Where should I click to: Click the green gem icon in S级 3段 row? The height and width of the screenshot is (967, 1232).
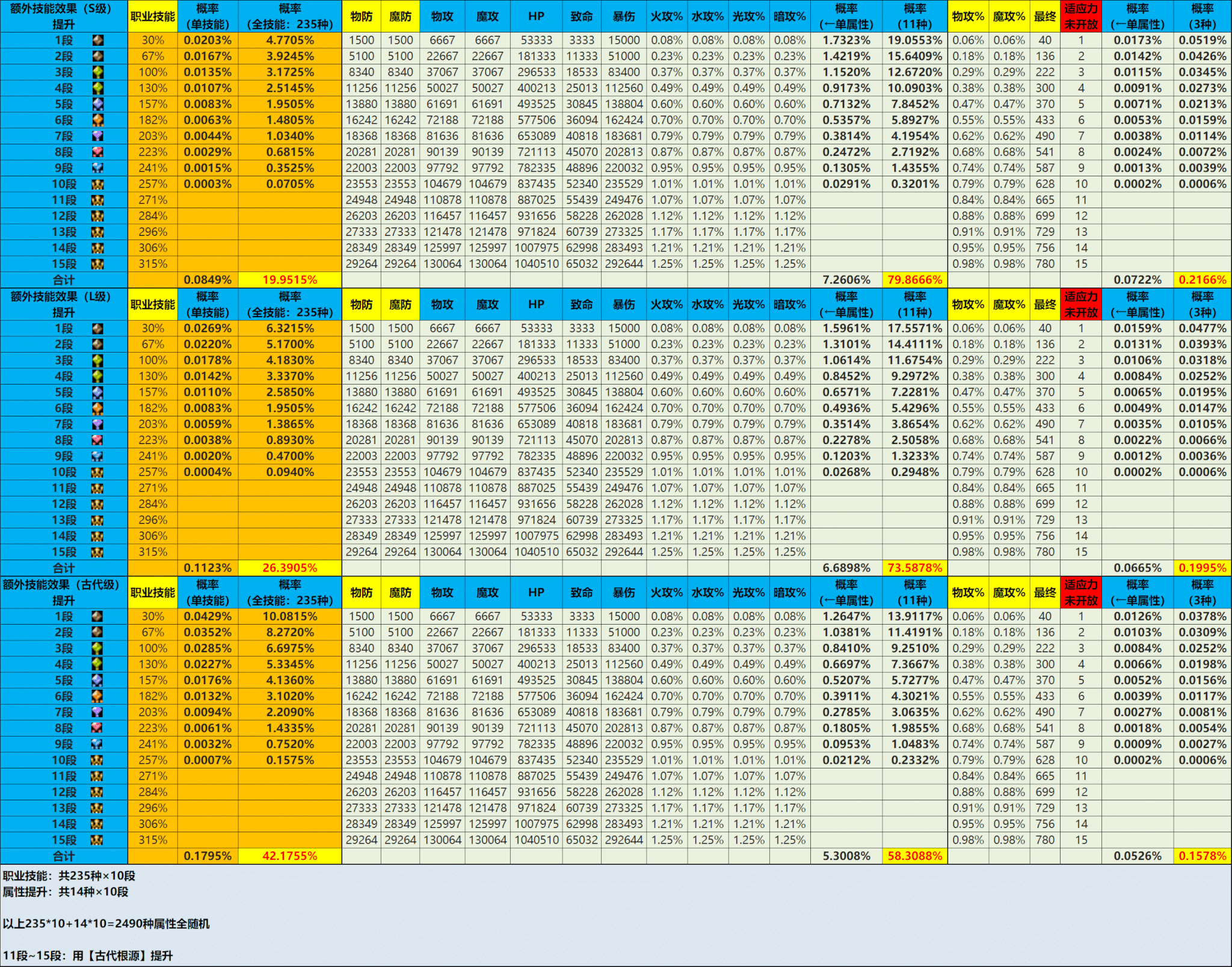pyautogui.click(x=97, y=72)
